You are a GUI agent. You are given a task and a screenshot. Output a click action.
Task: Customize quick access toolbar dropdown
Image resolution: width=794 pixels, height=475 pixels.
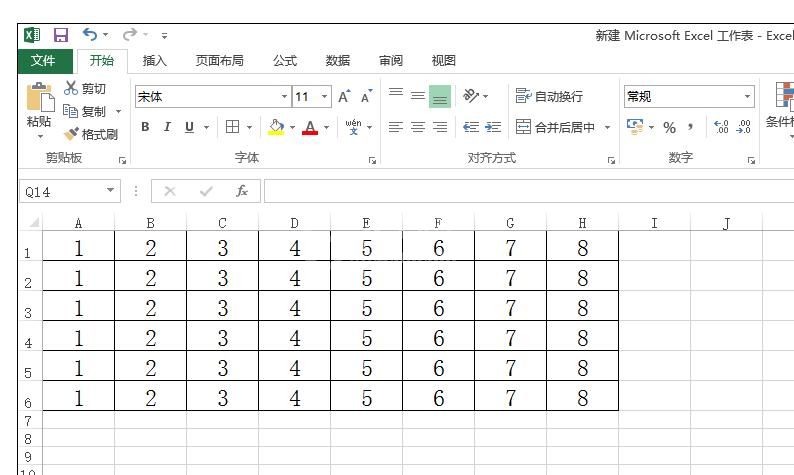(164, 35)
